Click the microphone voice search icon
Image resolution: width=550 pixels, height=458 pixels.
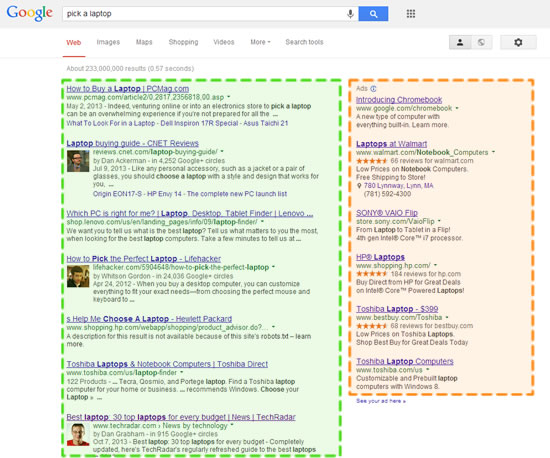pyautogui.click(x=350, y=14)
